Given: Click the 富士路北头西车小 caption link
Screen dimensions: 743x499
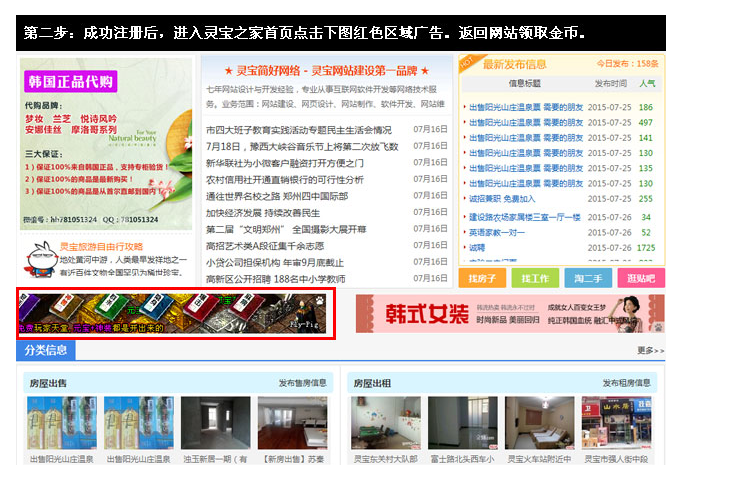Looking at the screenshot, I should coord(462,459).
